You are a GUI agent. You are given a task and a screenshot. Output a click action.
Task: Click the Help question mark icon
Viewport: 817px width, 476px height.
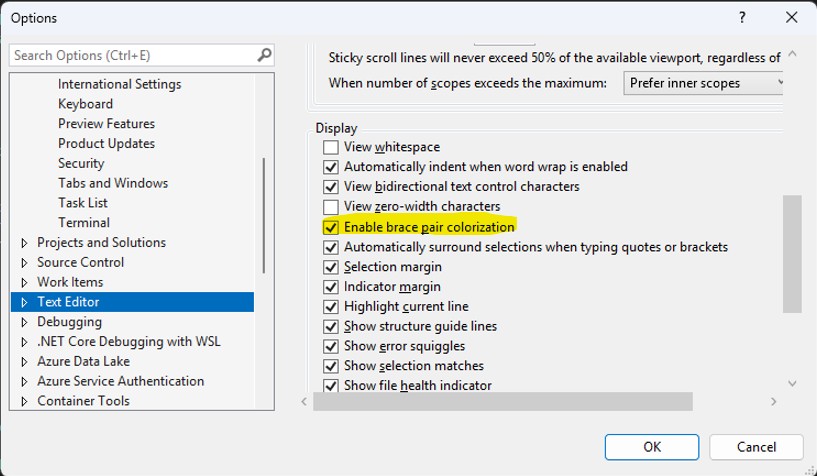(742, 18)
